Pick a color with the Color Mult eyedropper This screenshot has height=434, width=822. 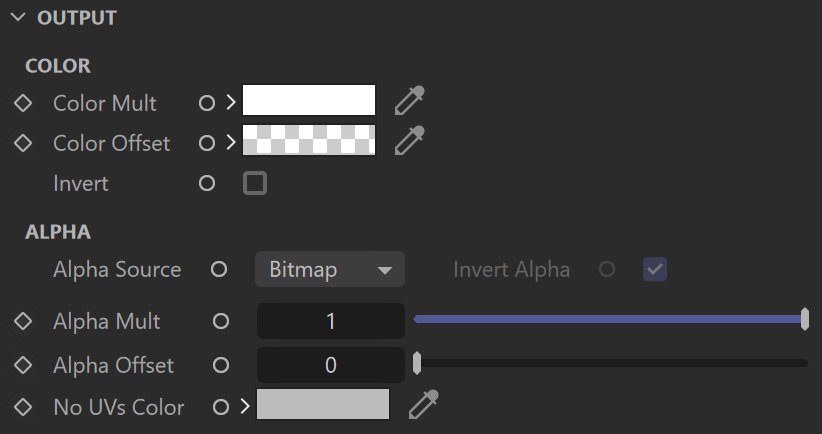point(409,101)
